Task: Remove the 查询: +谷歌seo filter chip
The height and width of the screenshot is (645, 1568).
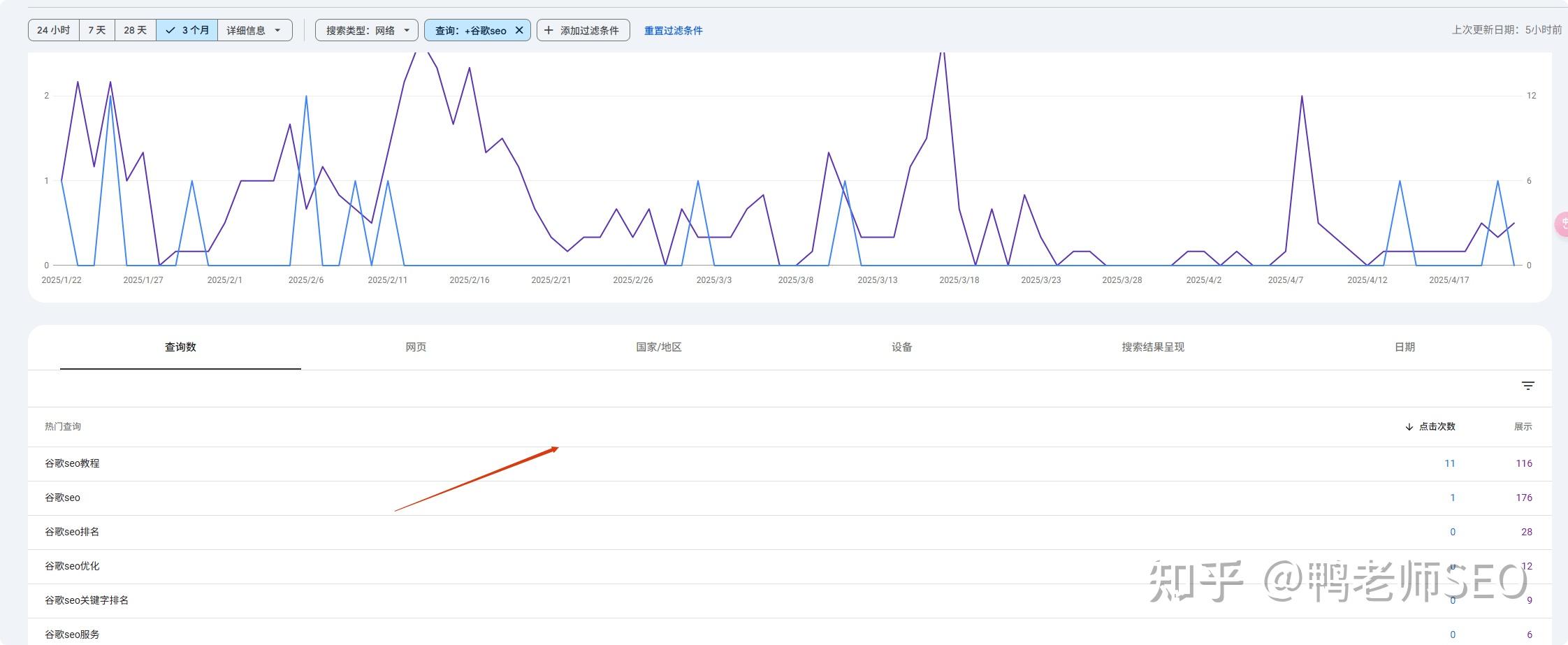Action: pyautogui.click(x=519, y=31)
